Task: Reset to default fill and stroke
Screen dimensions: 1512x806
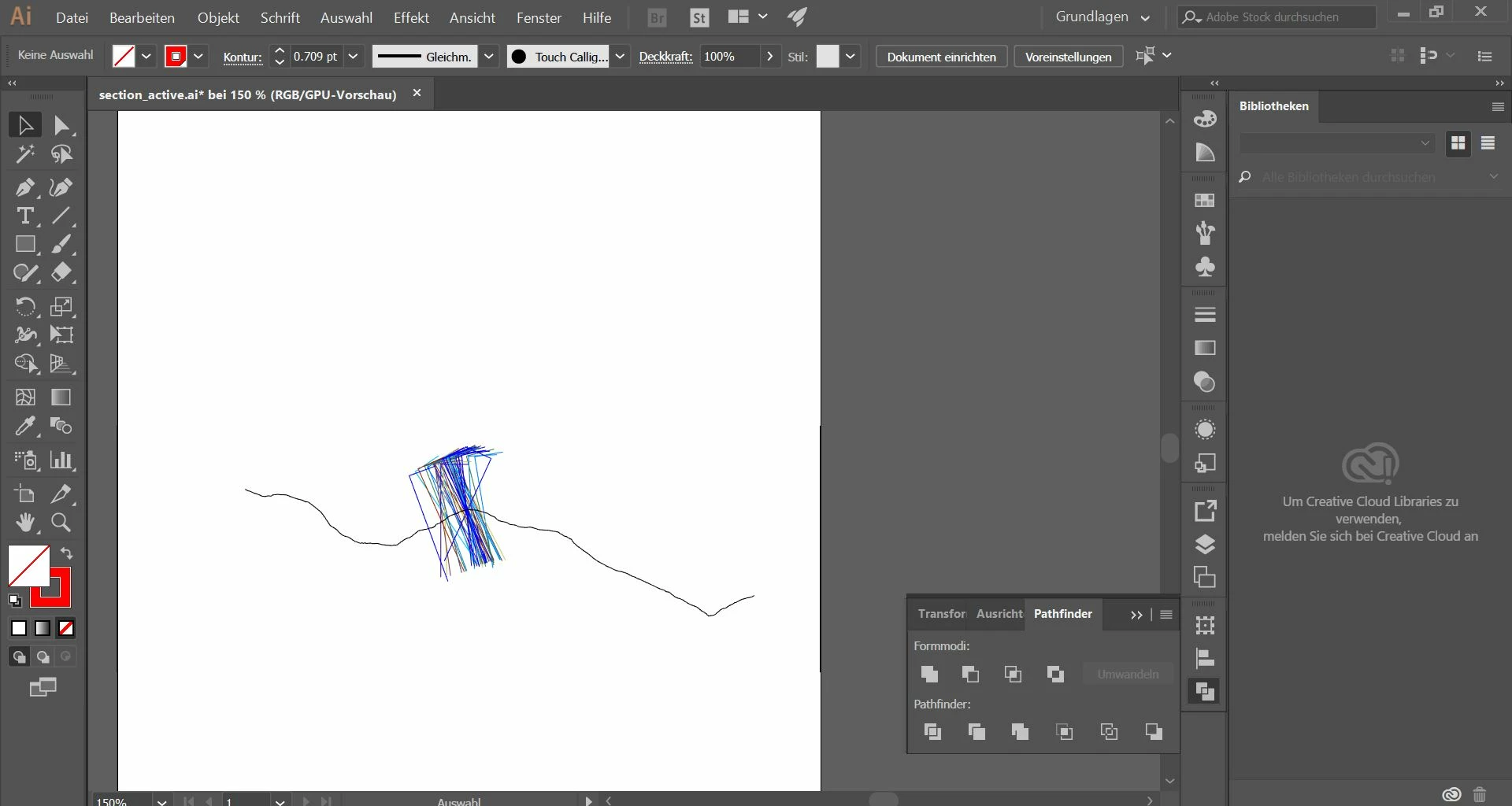Action: click(15, 601)
